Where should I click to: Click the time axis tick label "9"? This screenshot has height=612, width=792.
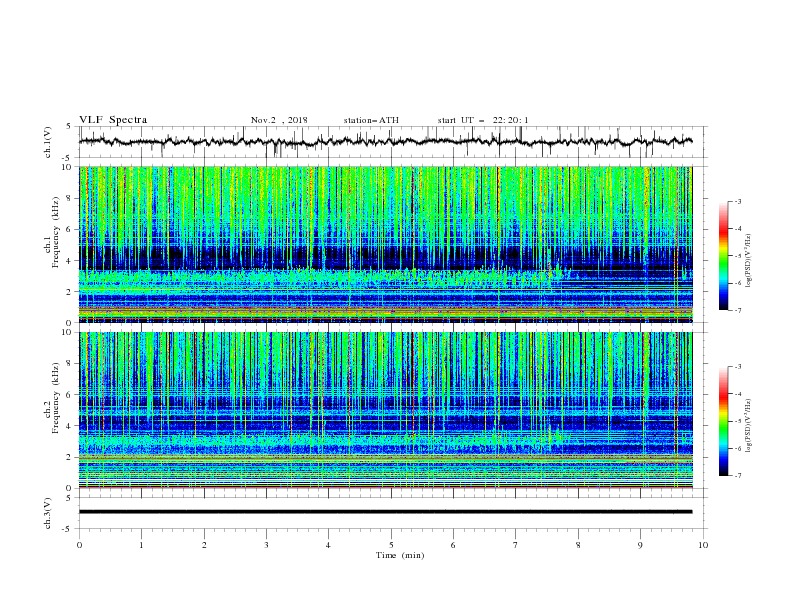click(x=640, y=545)
